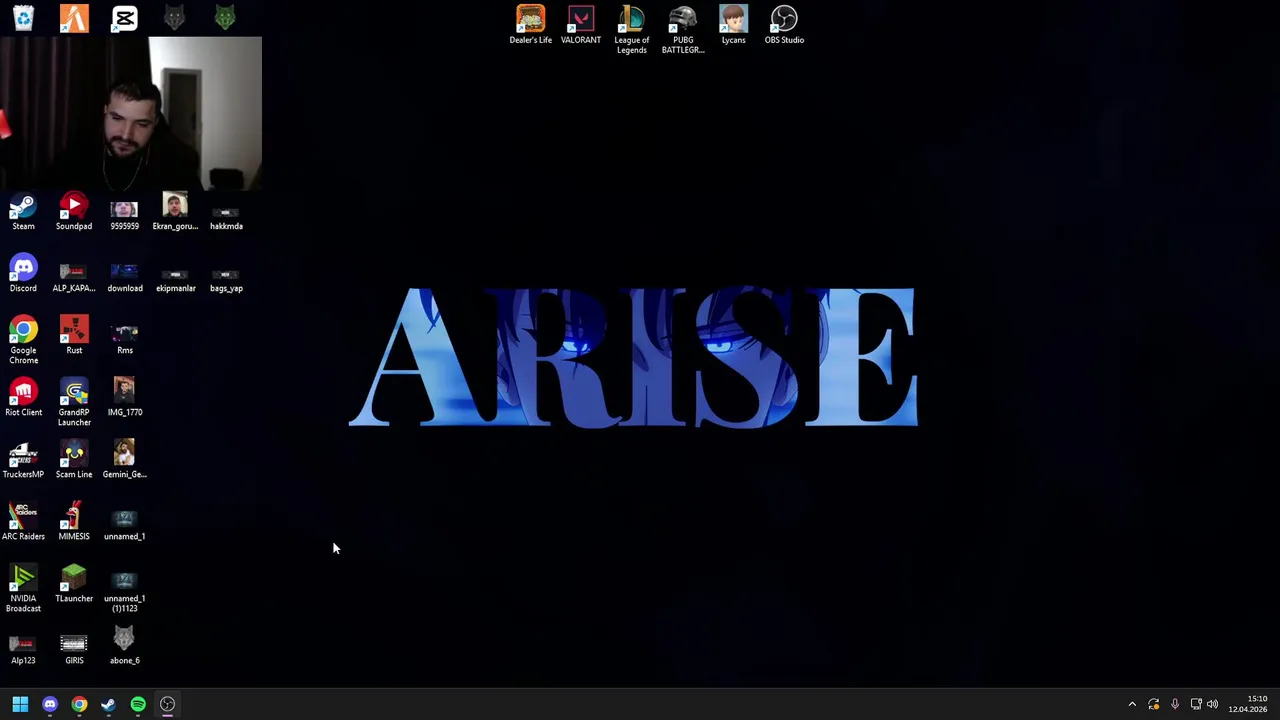1280x720 pixels.
Task: Select the ekipmanlar file icon
Action: click(x=176, y=280)
